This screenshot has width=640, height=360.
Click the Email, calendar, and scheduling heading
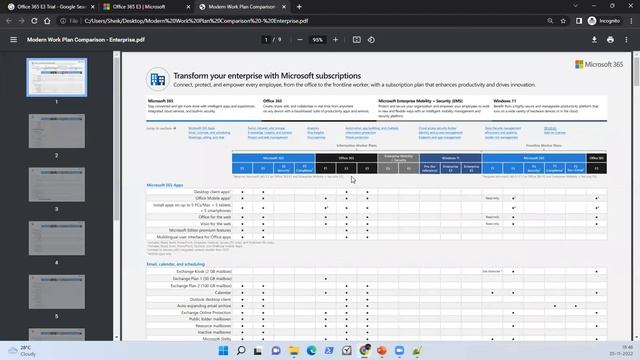[x=176, y=264]
